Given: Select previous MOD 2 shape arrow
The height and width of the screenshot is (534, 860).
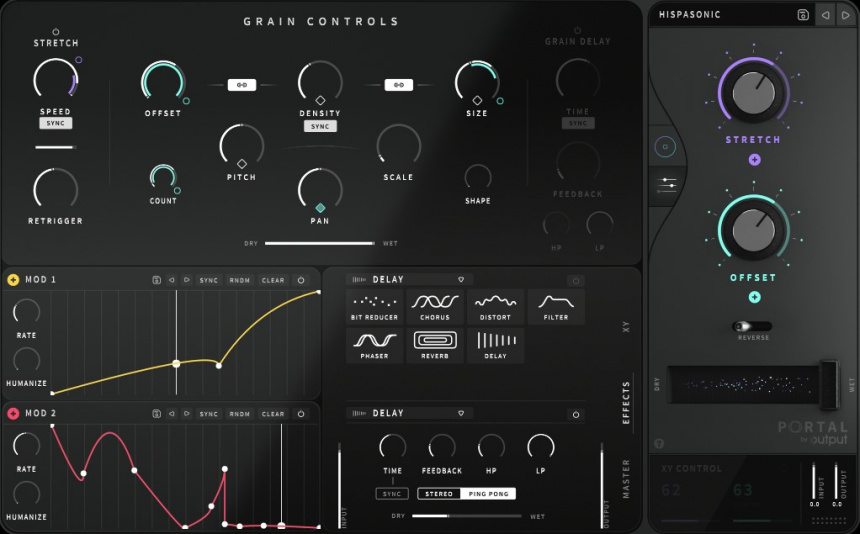Looking at the screenshot, I should 172,414.
